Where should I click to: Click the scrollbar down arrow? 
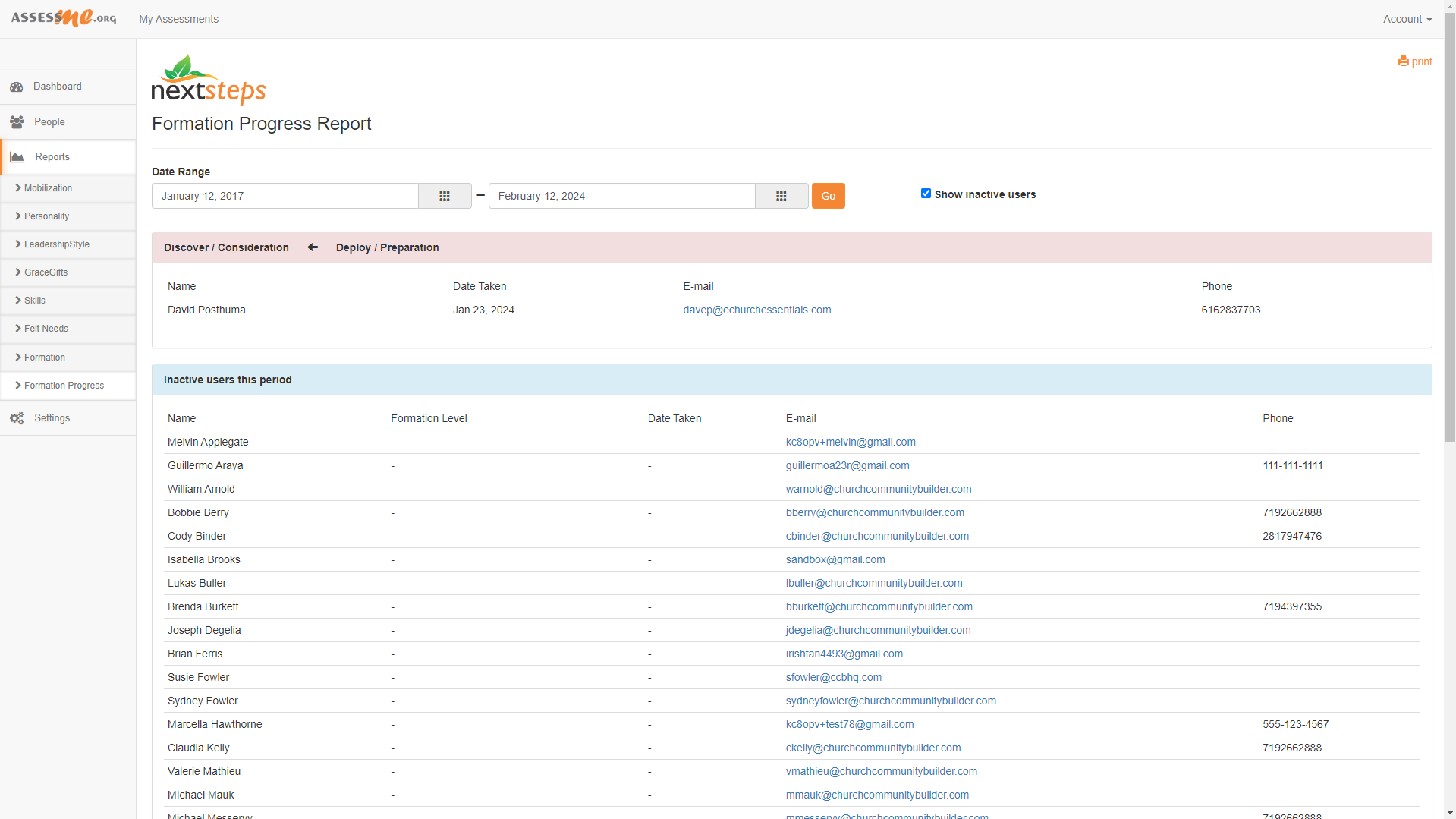1450,813
